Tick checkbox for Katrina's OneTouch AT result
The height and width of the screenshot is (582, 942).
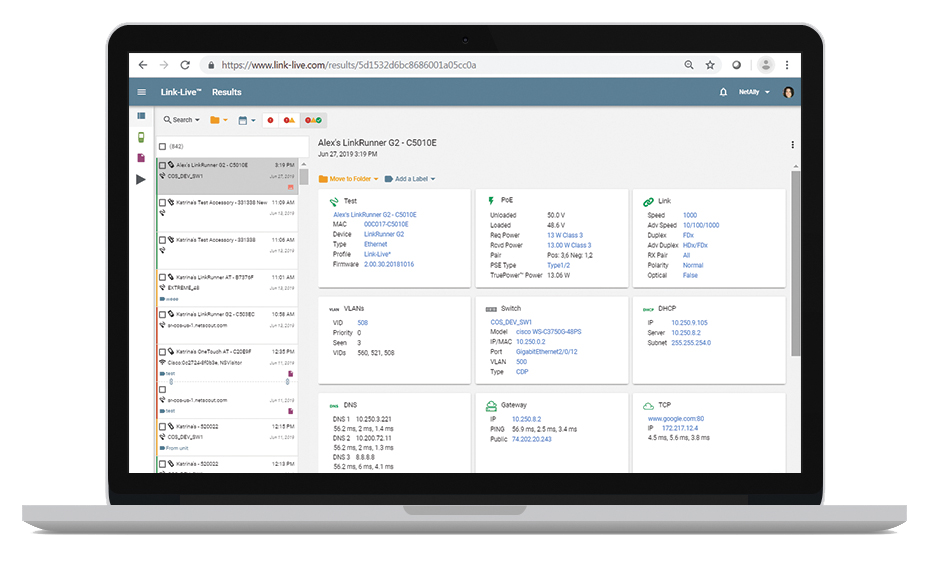[163, 352]
